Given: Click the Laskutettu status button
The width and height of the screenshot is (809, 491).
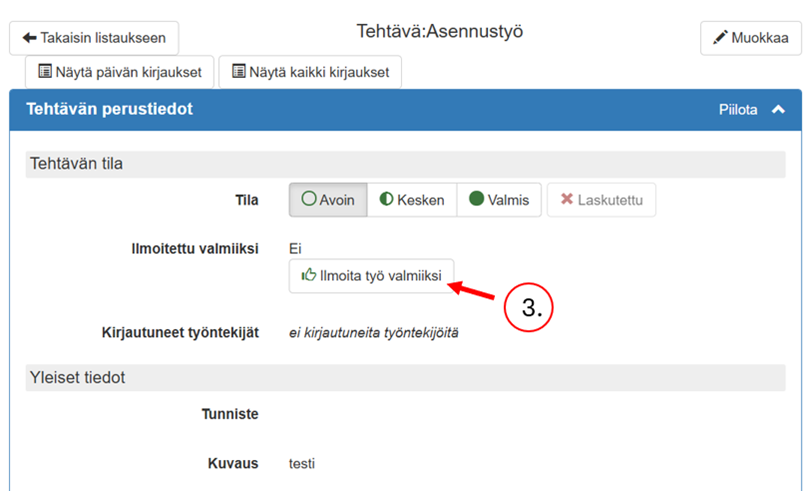Looking at the screenshot, I should (601, 200).
